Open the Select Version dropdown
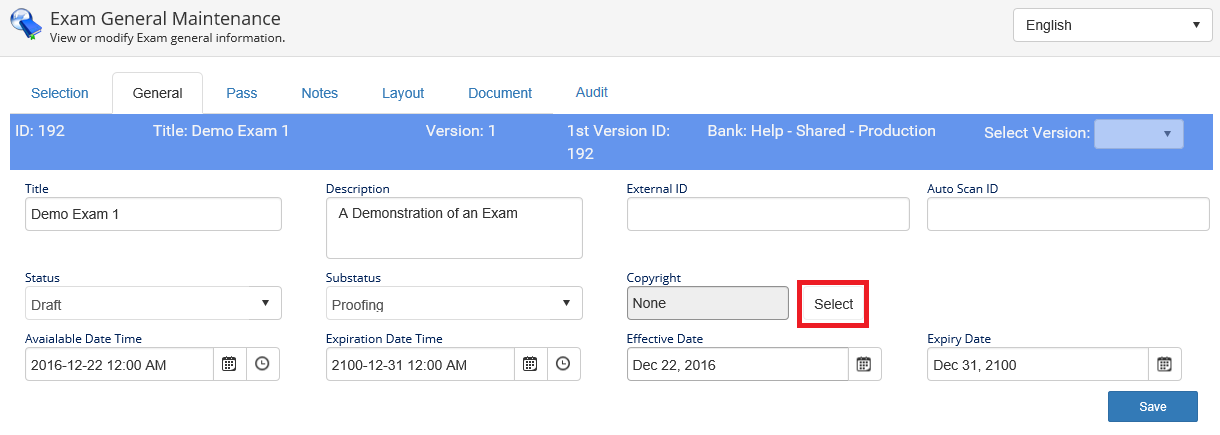 coord(1139,134)
